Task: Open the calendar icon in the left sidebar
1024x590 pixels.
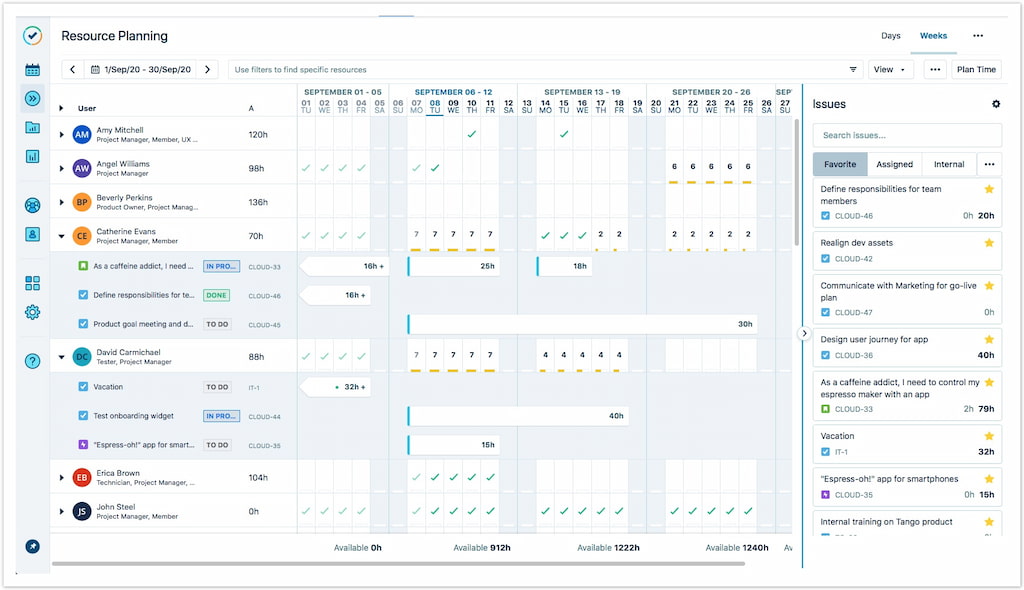Action: (x=33, y=69)
